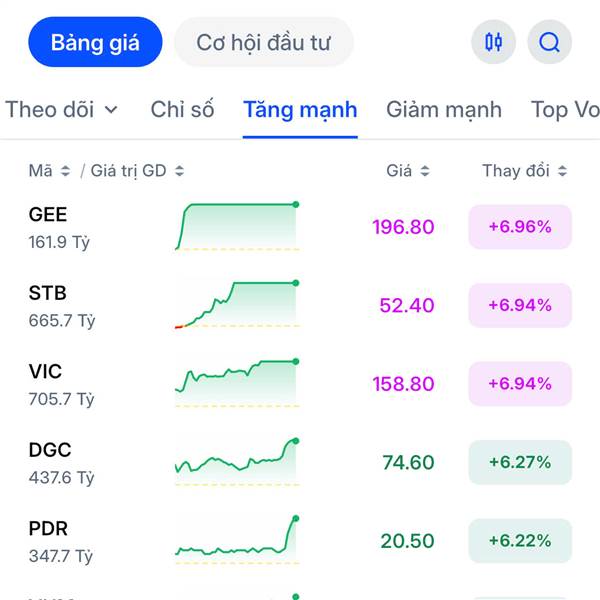Switch to Giảm mạnh tab
The width and height of the screenshot is (600, 600).
click(x=444, y=109)
